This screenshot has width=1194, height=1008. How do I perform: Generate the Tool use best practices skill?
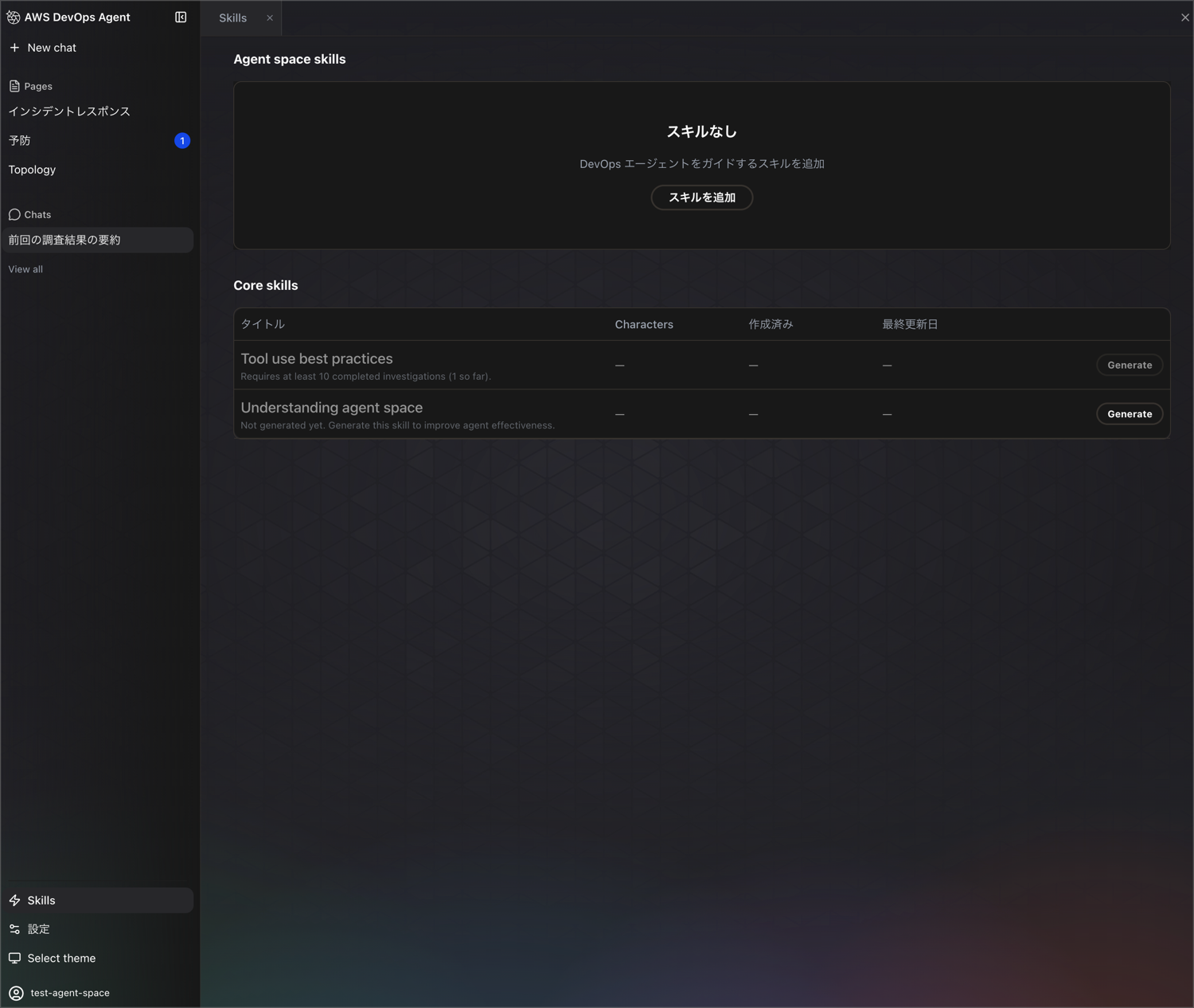(x=1129, y=365)
